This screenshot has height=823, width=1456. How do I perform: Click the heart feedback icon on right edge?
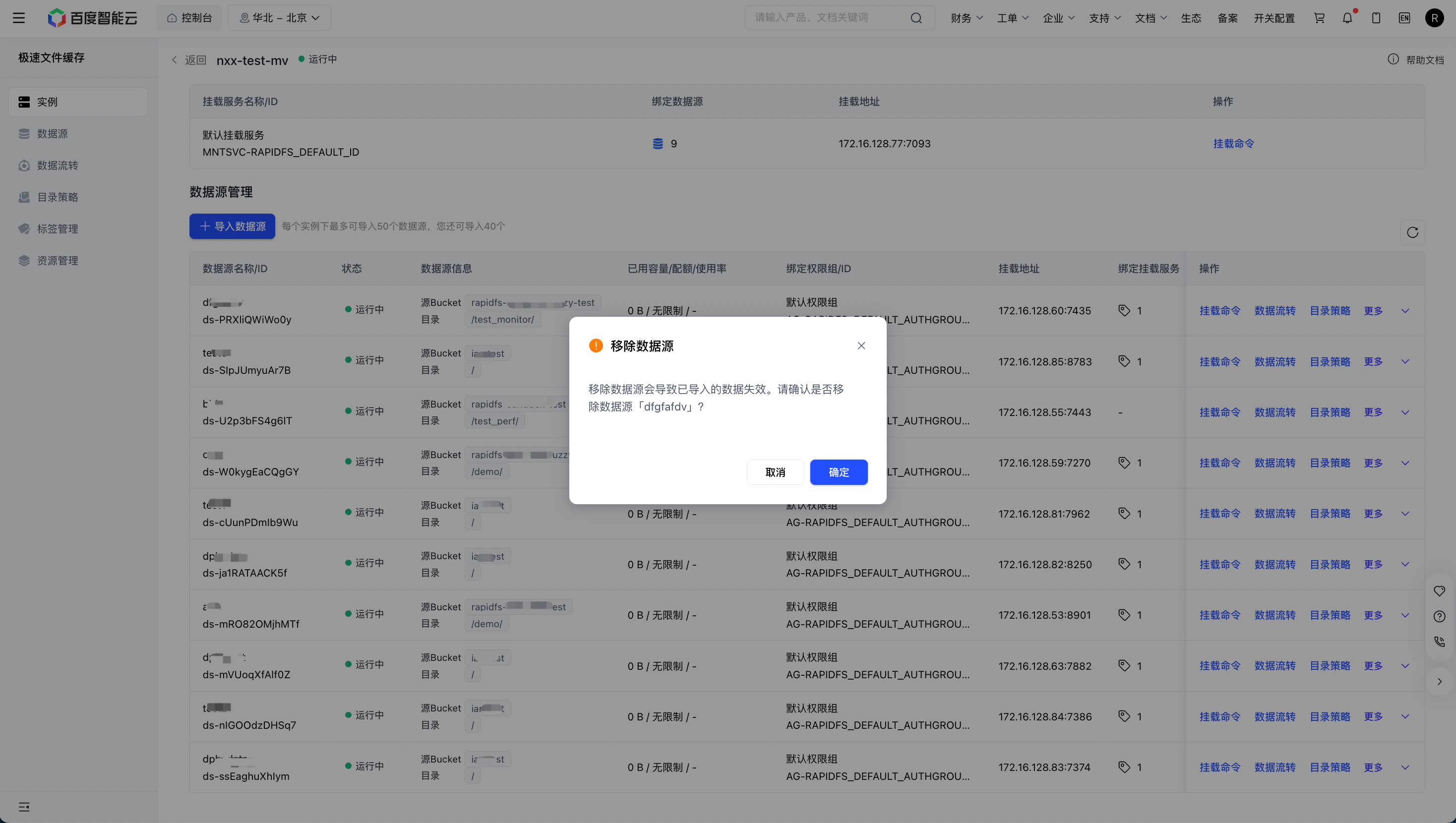click(x=1440, y=591)
